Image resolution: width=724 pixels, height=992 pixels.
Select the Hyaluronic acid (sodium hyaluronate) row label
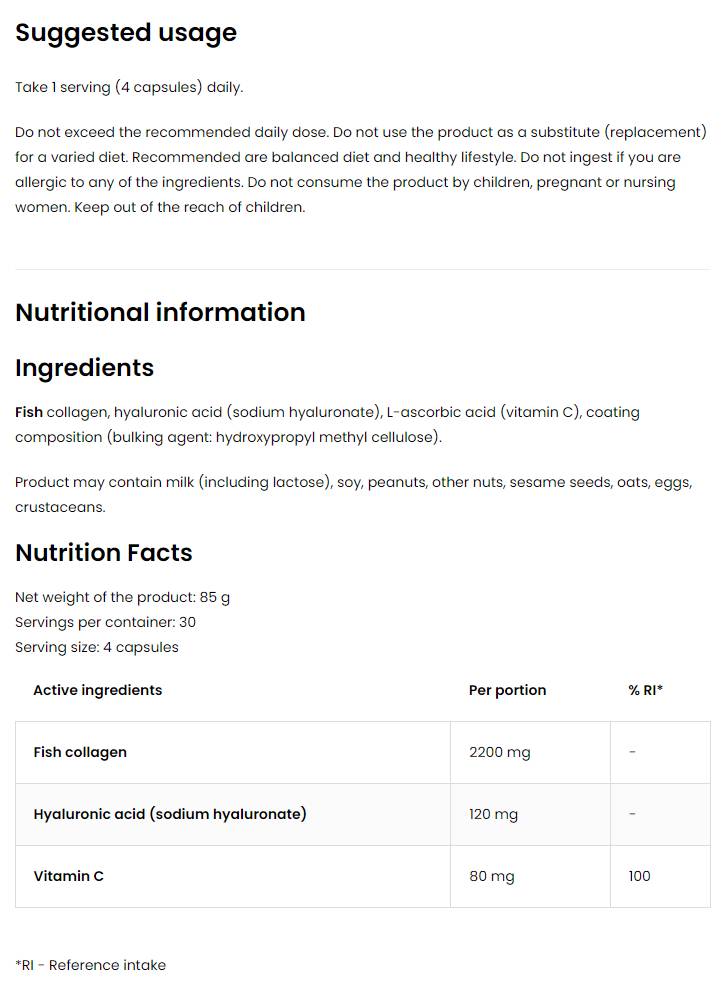point(170,814)
